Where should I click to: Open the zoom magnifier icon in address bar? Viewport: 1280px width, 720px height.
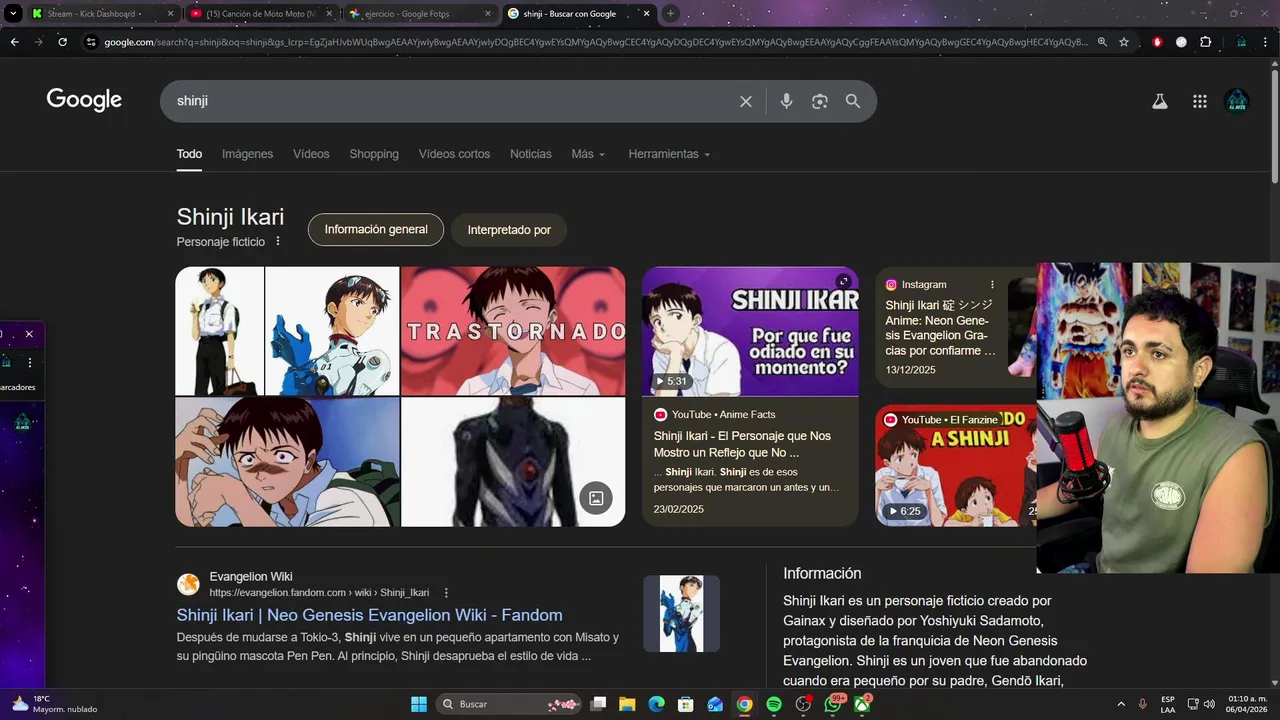1102,42
